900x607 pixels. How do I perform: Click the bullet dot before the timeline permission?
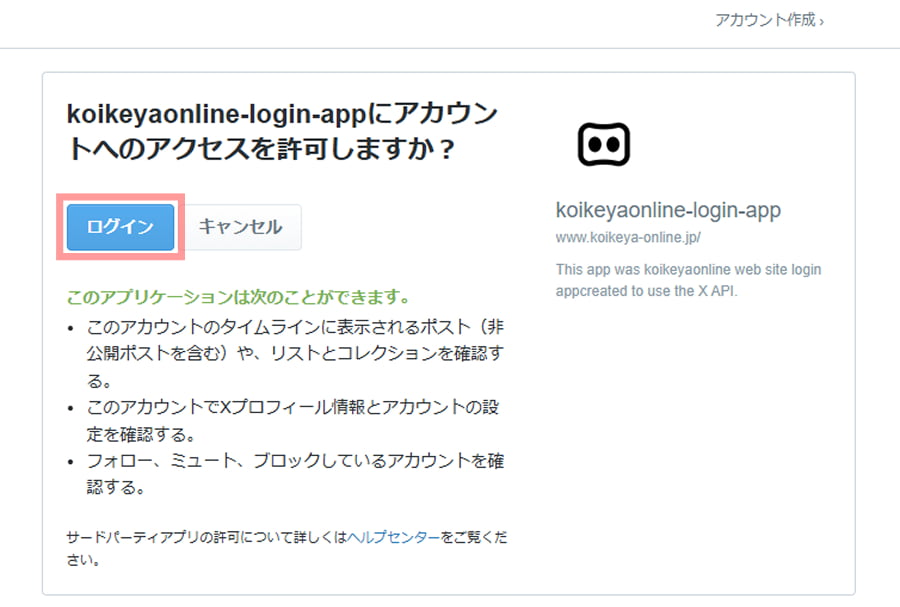pyautogui.click(x=69, y=328)
